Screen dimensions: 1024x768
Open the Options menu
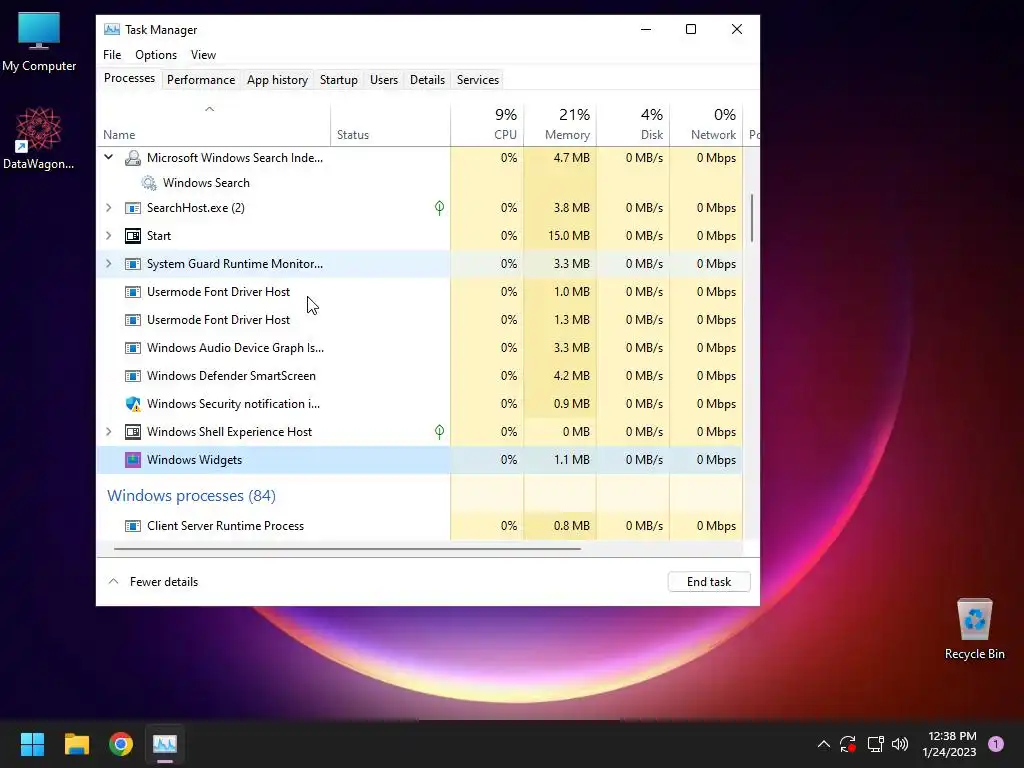click(156, 55)
